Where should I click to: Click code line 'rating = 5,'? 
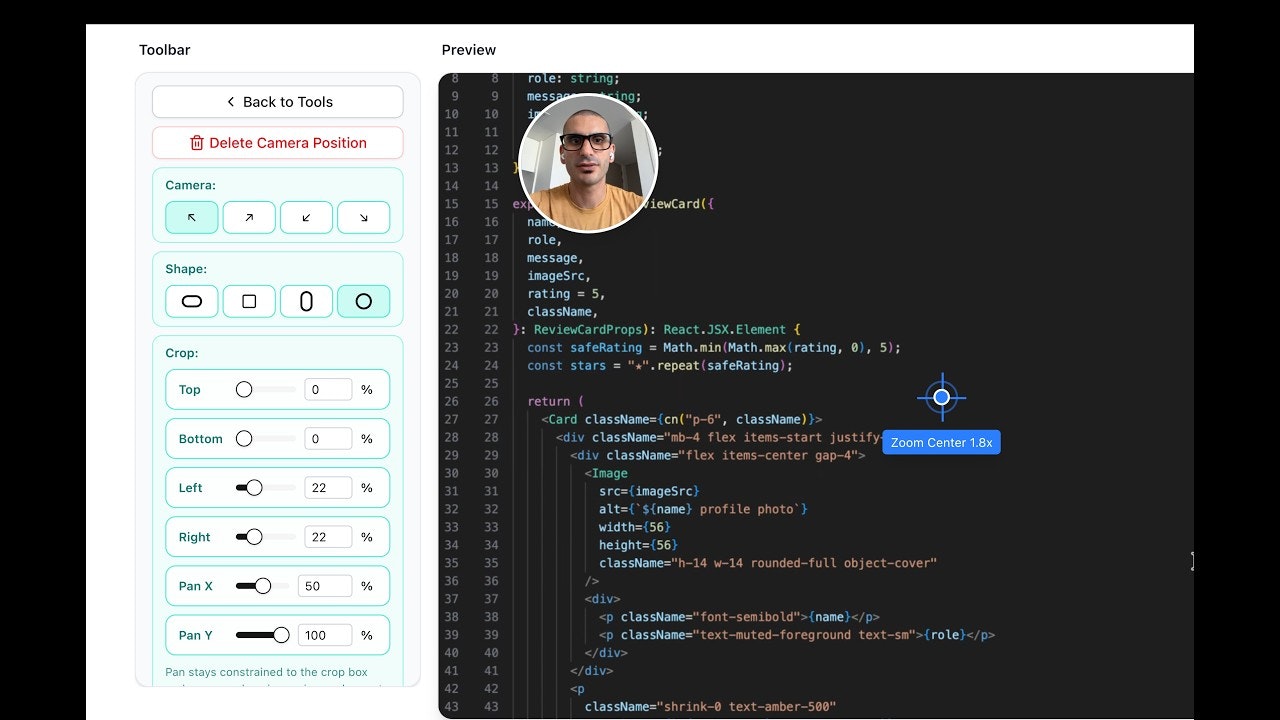pos(566,294)
